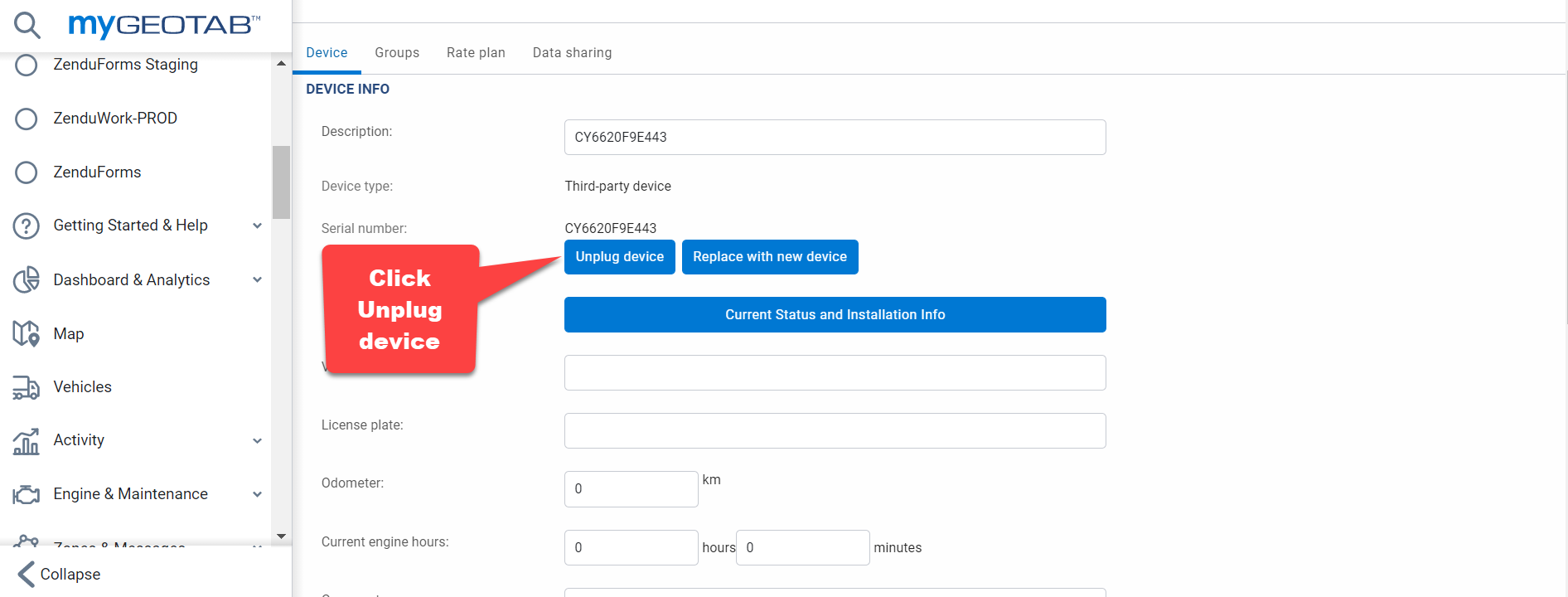This screenshot has height=597, width=1568.
Task: Open the Rate plan tab
Action: point(476,53)
